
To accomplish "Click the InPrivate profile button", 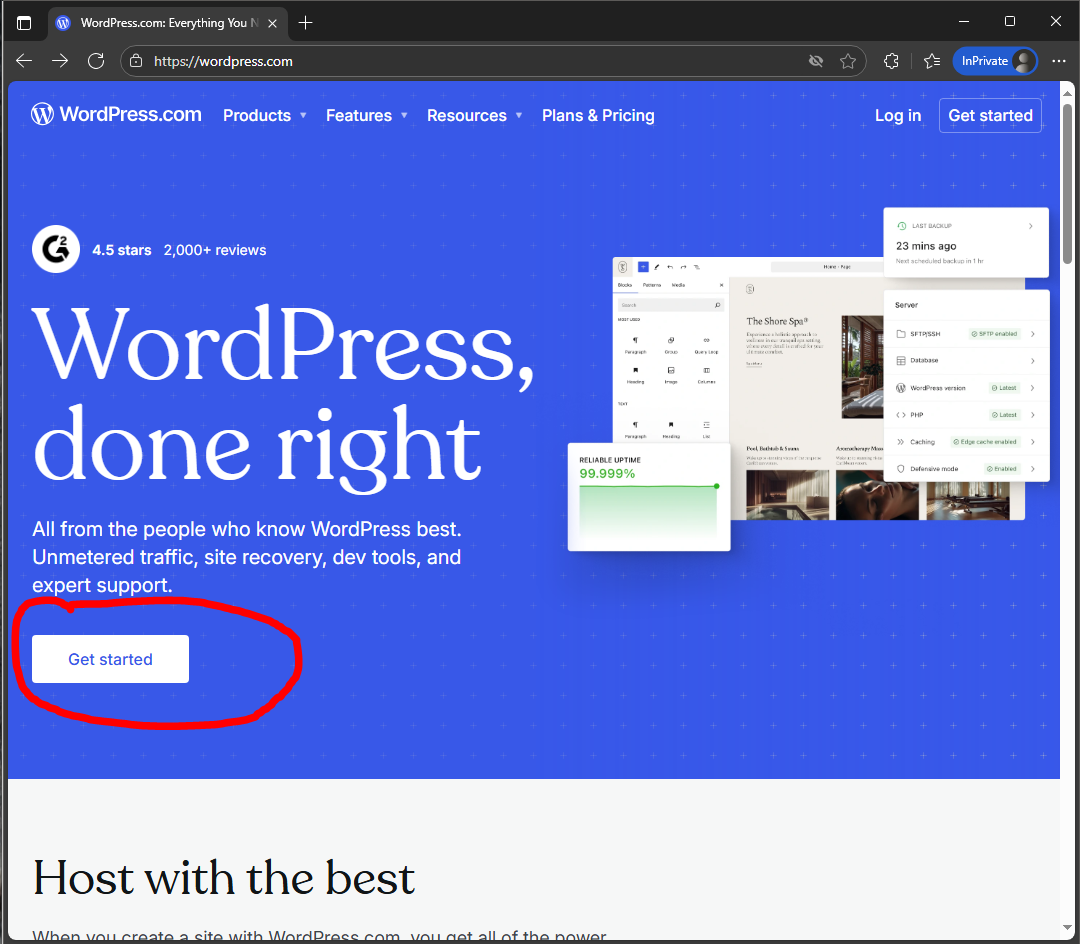I will 995,61.
